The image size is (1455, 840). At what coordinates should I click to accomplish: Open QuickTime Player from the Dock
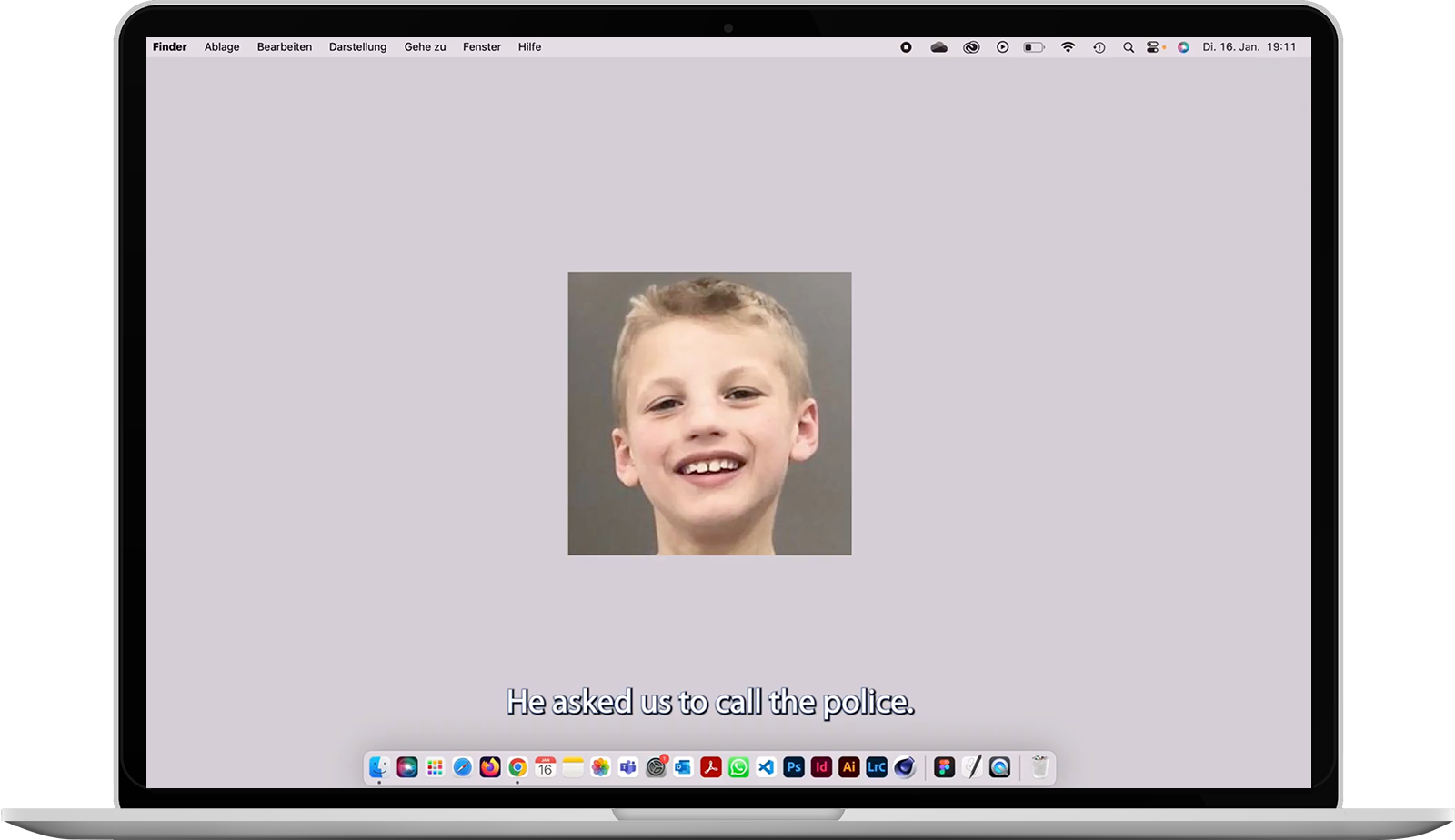1000,767
